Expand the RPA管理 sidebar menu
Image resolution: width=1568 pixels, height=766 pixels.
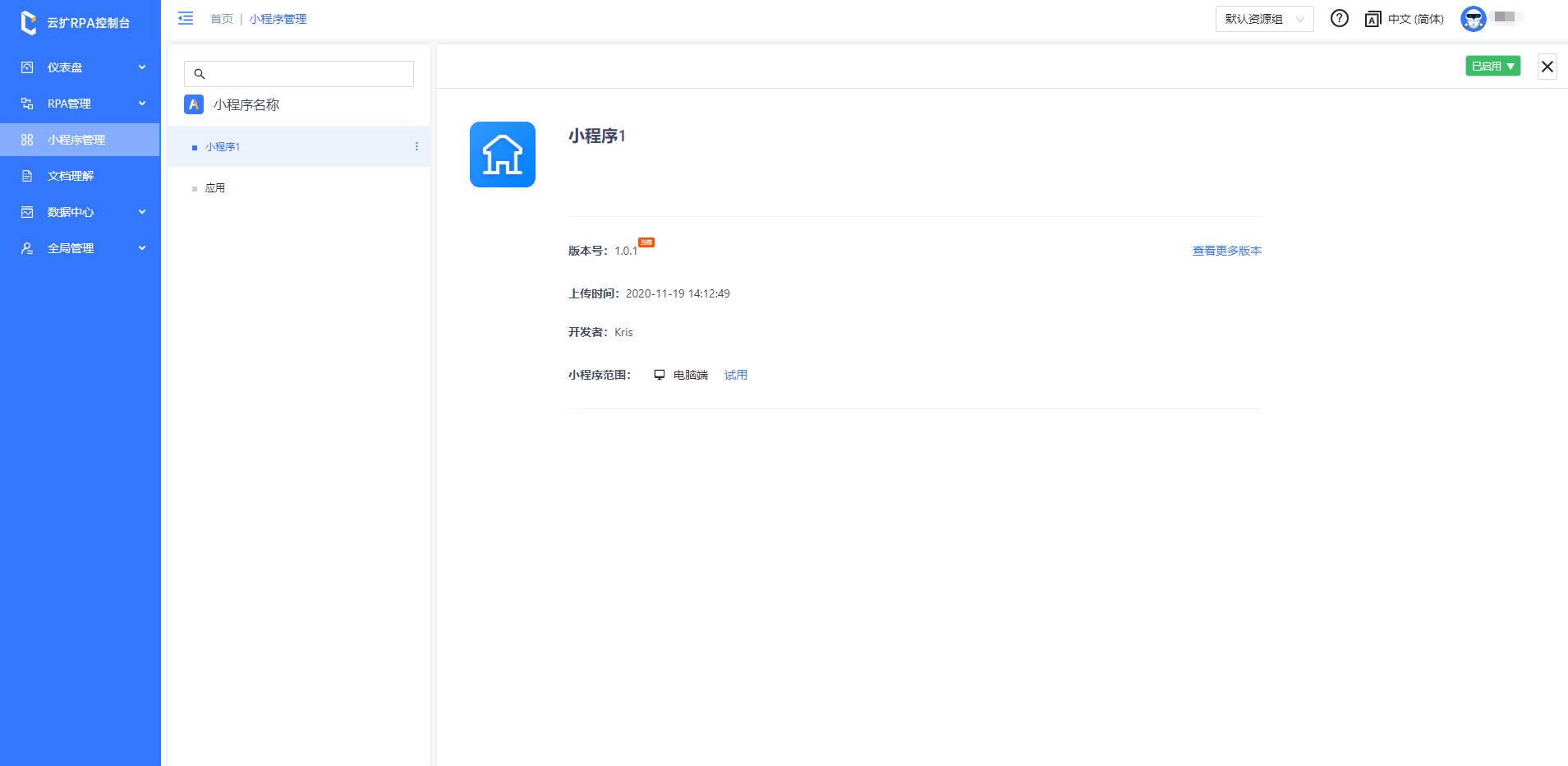[80, 104]
